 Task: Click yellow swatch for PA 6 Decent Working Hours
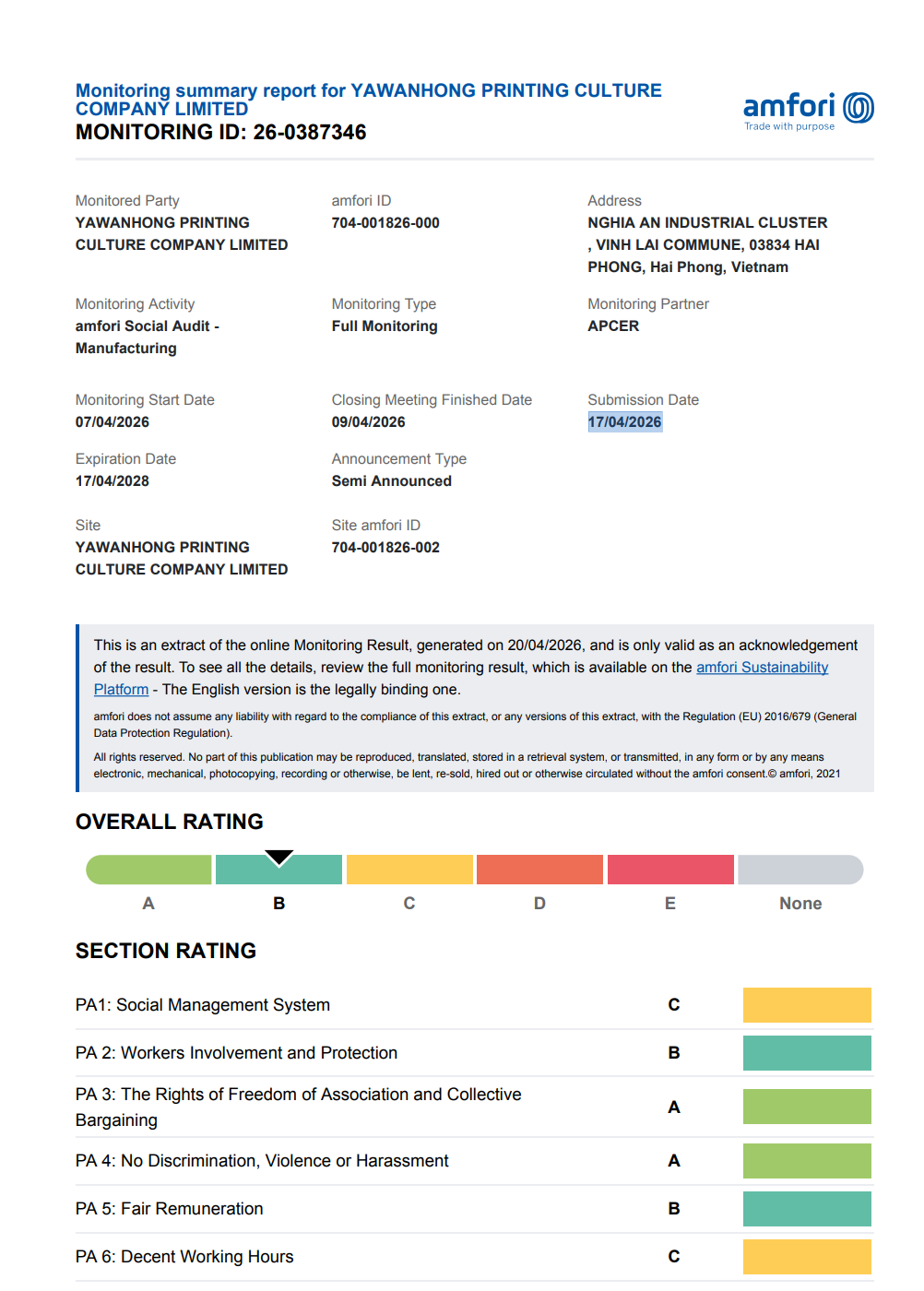(807, 1257)
